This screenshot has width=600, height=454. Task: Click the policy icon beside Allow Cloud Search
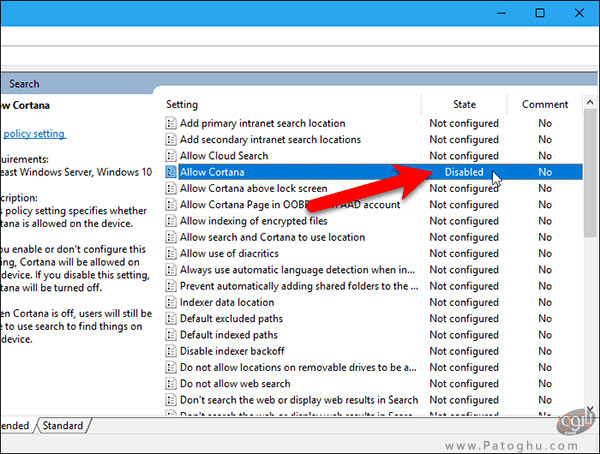click(x=171, y=156)
